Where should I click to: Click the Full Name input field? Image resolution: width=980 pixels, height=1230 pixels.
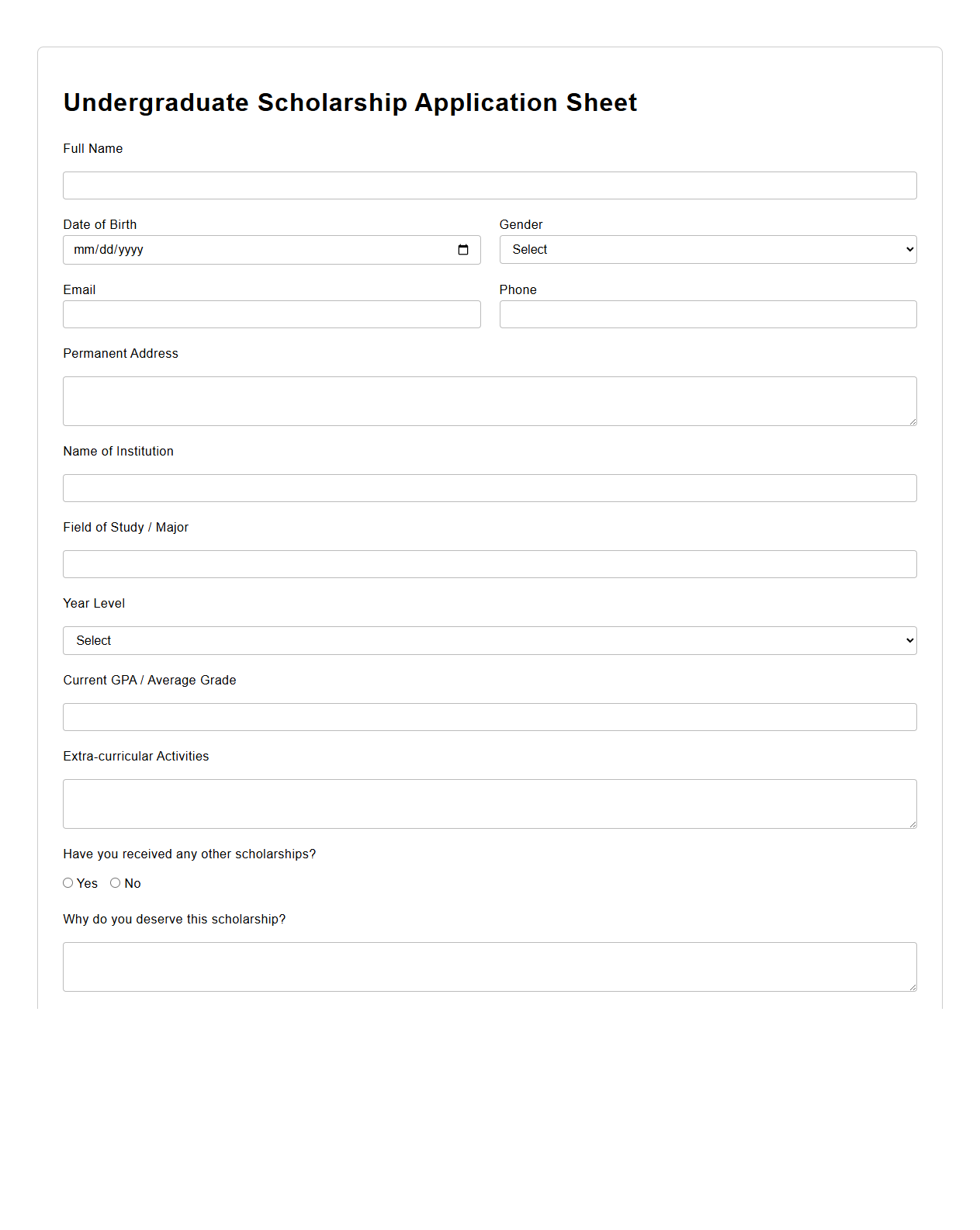pyautogui.click(x=490, y=185)
